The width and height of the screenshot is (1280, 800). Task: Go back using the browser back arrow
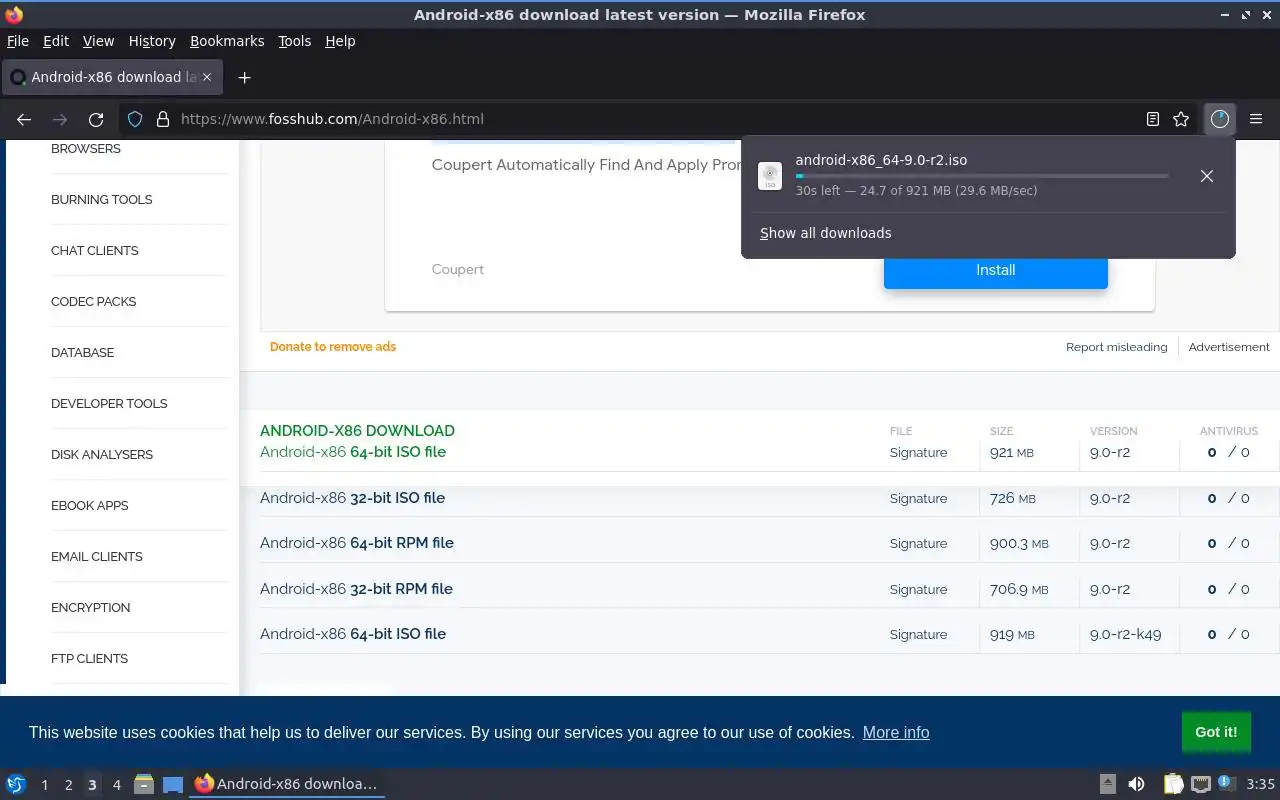pyautogui.click(x=24, y=119)
